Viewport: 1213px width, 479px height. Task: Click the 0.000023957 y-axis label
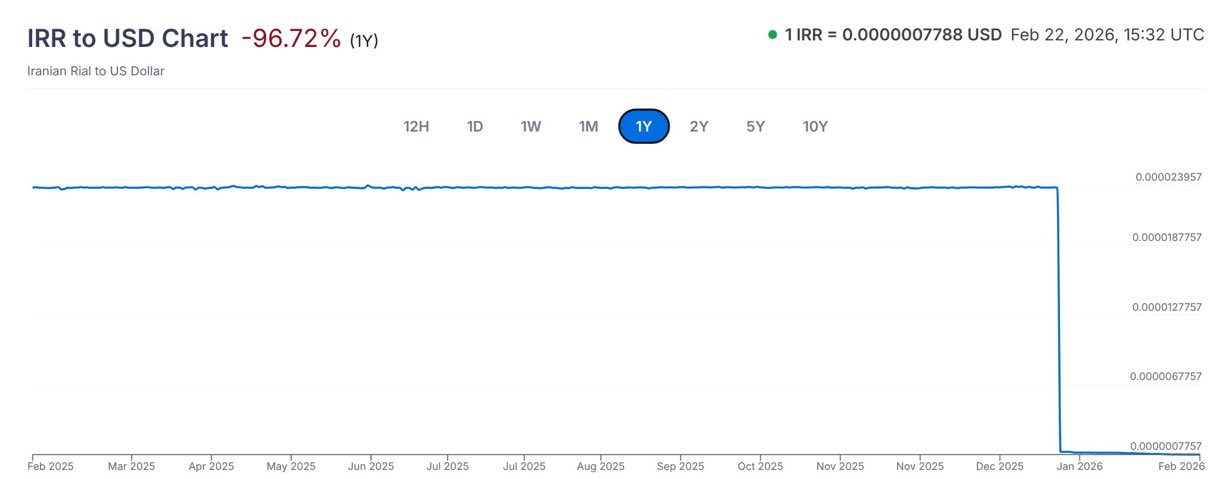tap(1168, 177)
